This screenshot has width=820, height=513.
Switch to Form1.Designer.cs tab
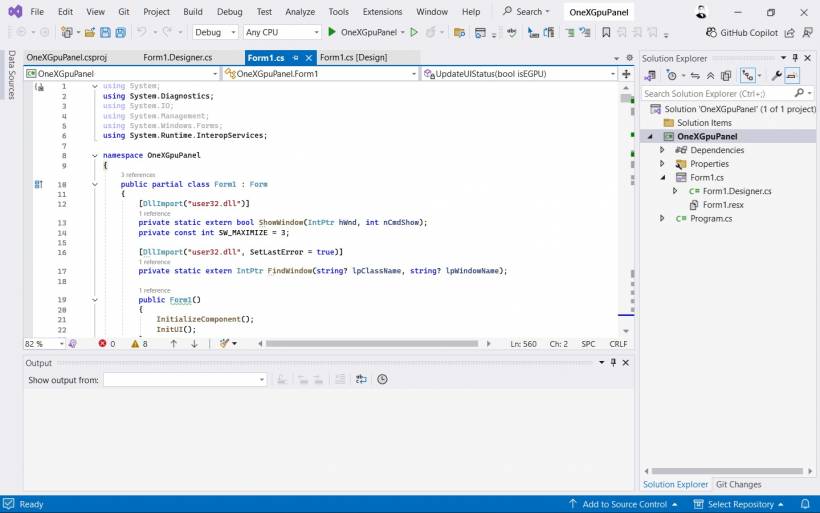pyautogui.click(x=177, y=58)
